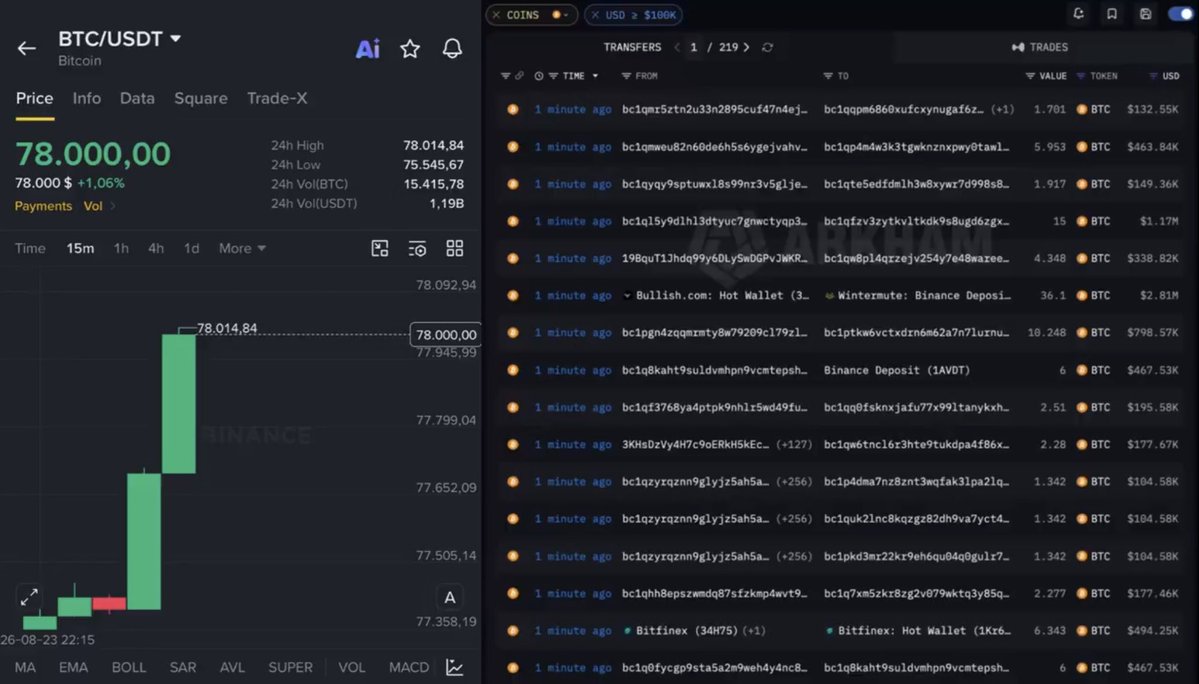Screen dimensions: 1199x684
Task: Click the Arkham save disk icon
Action: click(1145, 14)
